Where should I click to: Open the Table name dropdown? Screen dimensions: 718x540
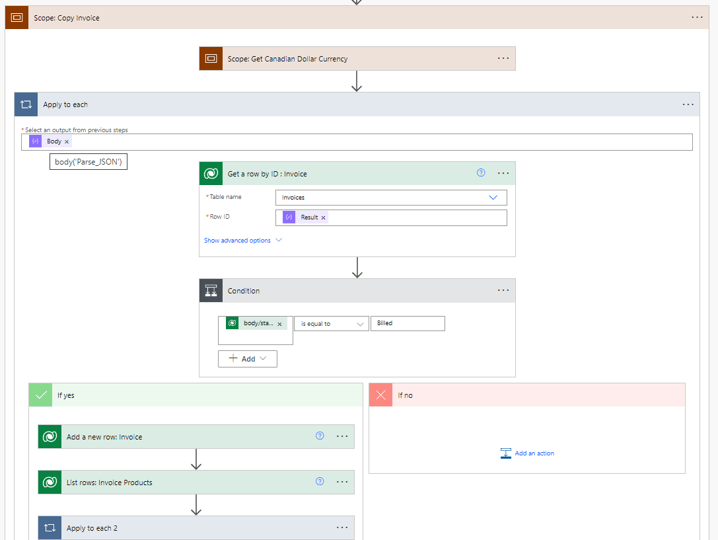point(391,197)
